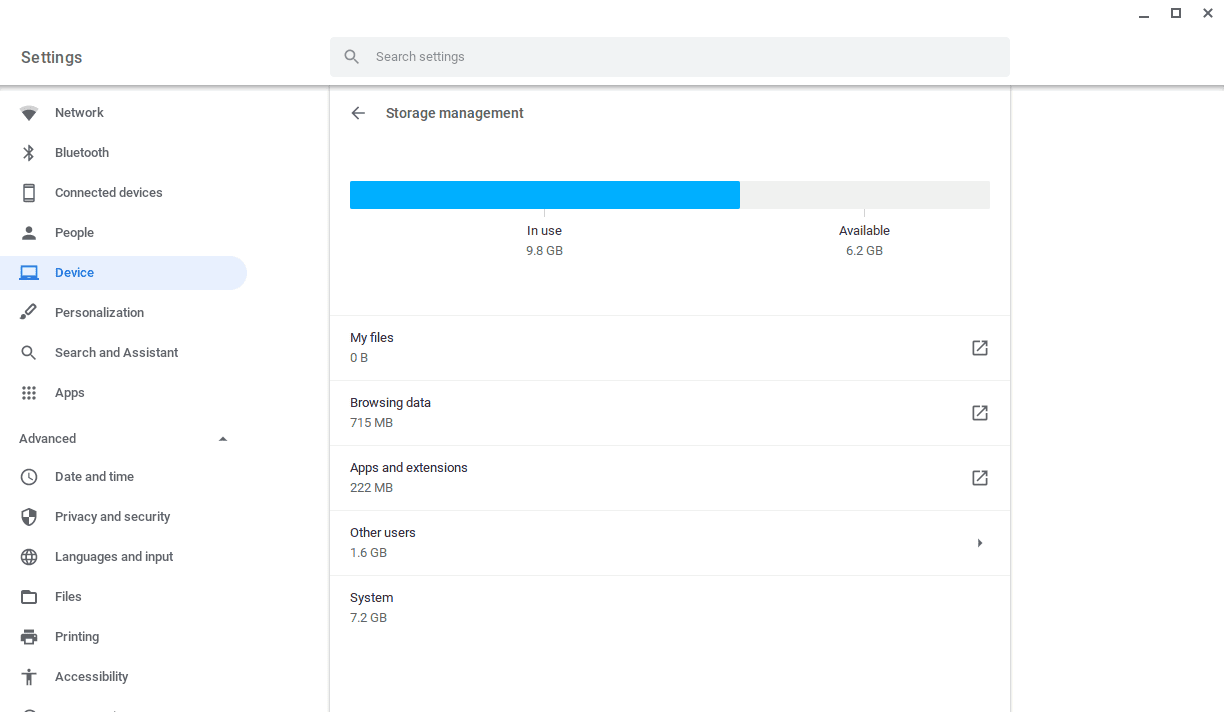Click the Files folder icon
1224x712 pixels.
tap(29, 597)
